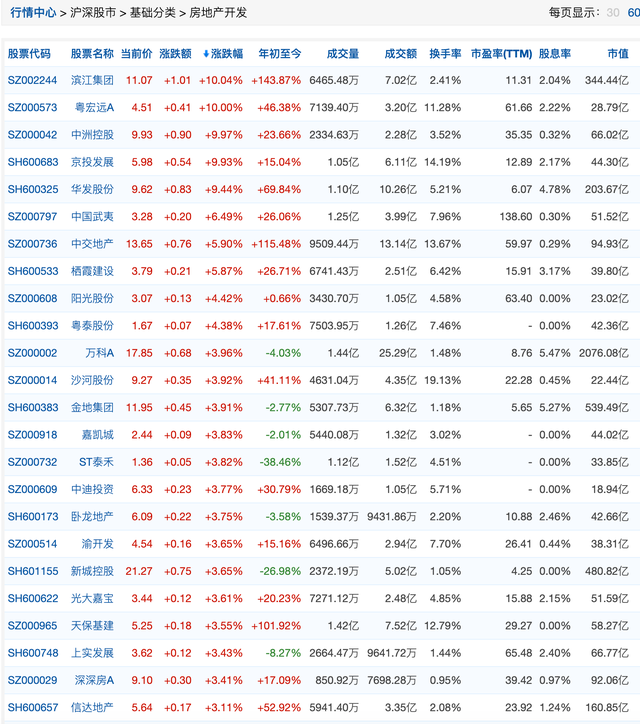640x724 pixels.
Task: Sort by the 成交量 column
Action: point(343,54)
